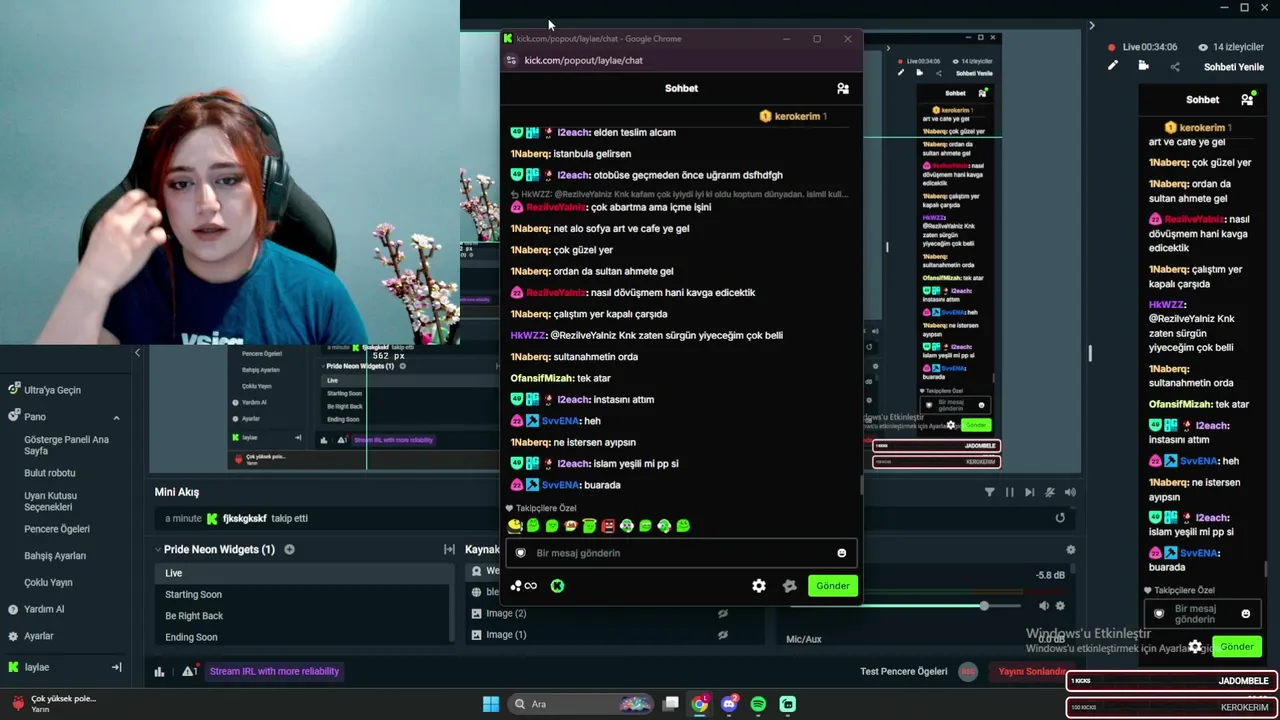The width and height of the screenshot is (1280, 720).
Task: Open the emoji picker in Chrome chat popout
Action: [841, 553]
